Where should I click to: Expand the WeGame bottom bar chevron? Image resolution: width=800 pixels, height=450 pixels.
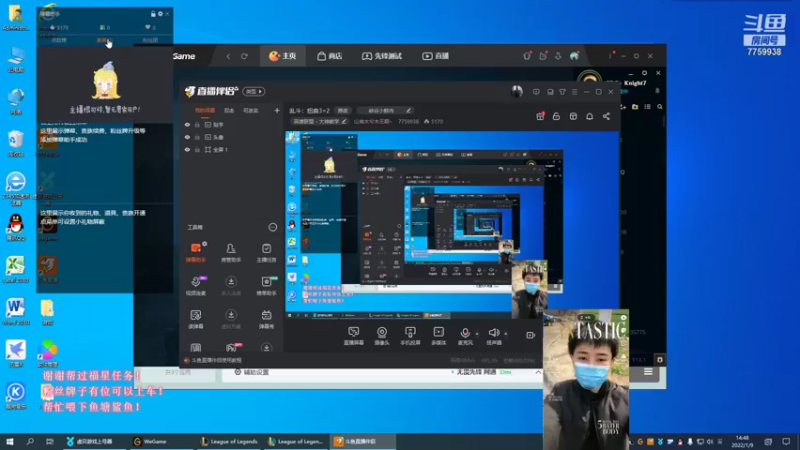[538, 372]
